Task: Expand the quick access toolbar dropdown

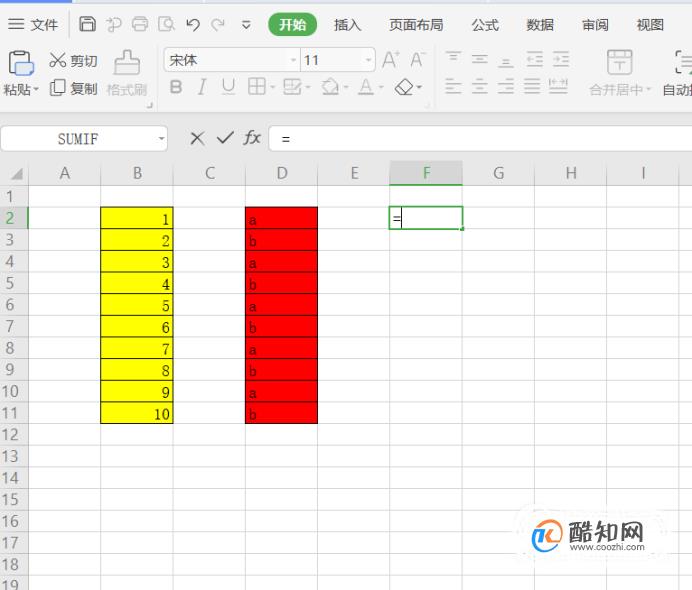Action: click(246, 25)
